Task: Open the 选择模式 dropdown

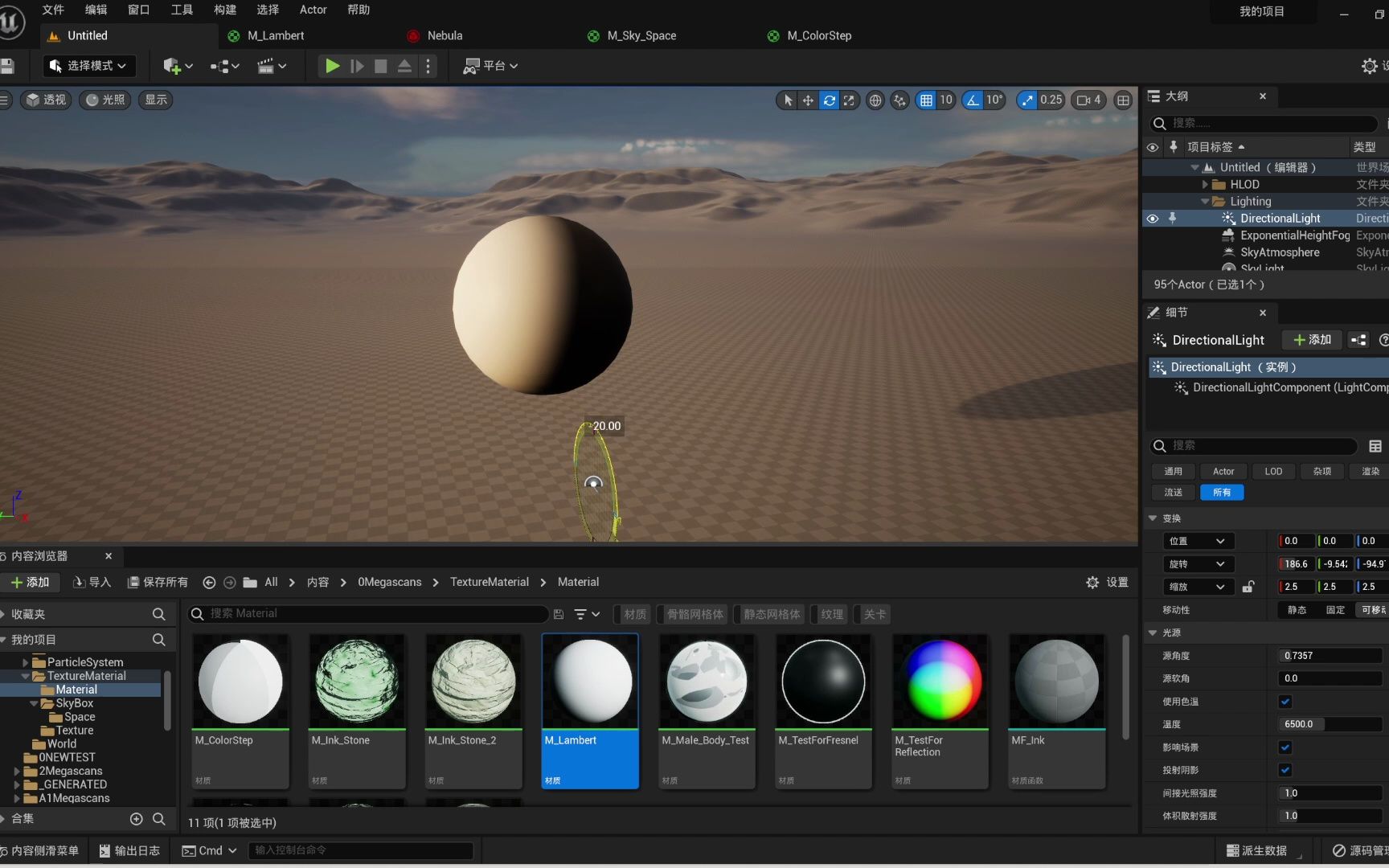Action: click(88, 66)
